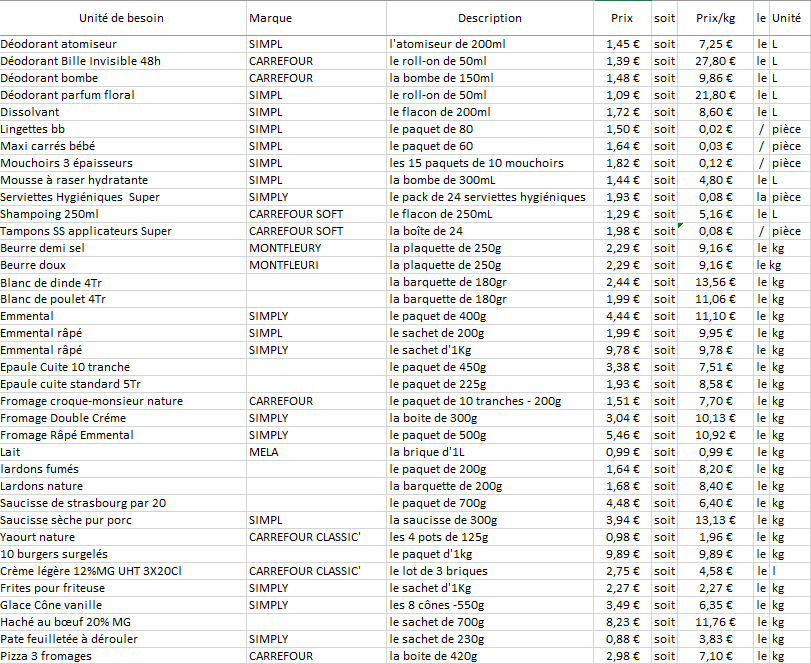
Task: Click the 'lardons fumés' cell
Action: tap(123, 470)
